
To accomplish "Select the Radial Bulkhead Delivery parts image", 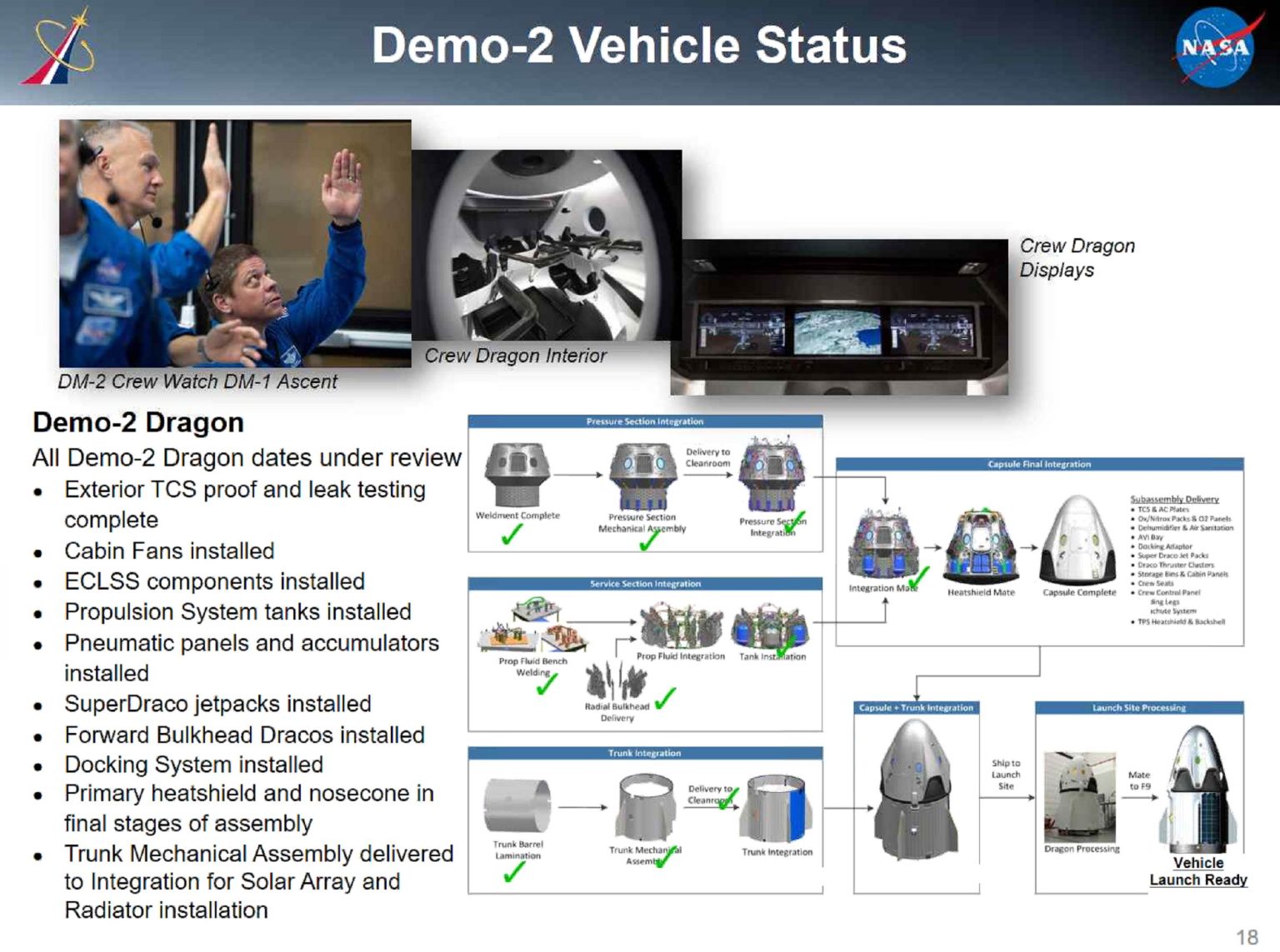I will coord(616,680).
